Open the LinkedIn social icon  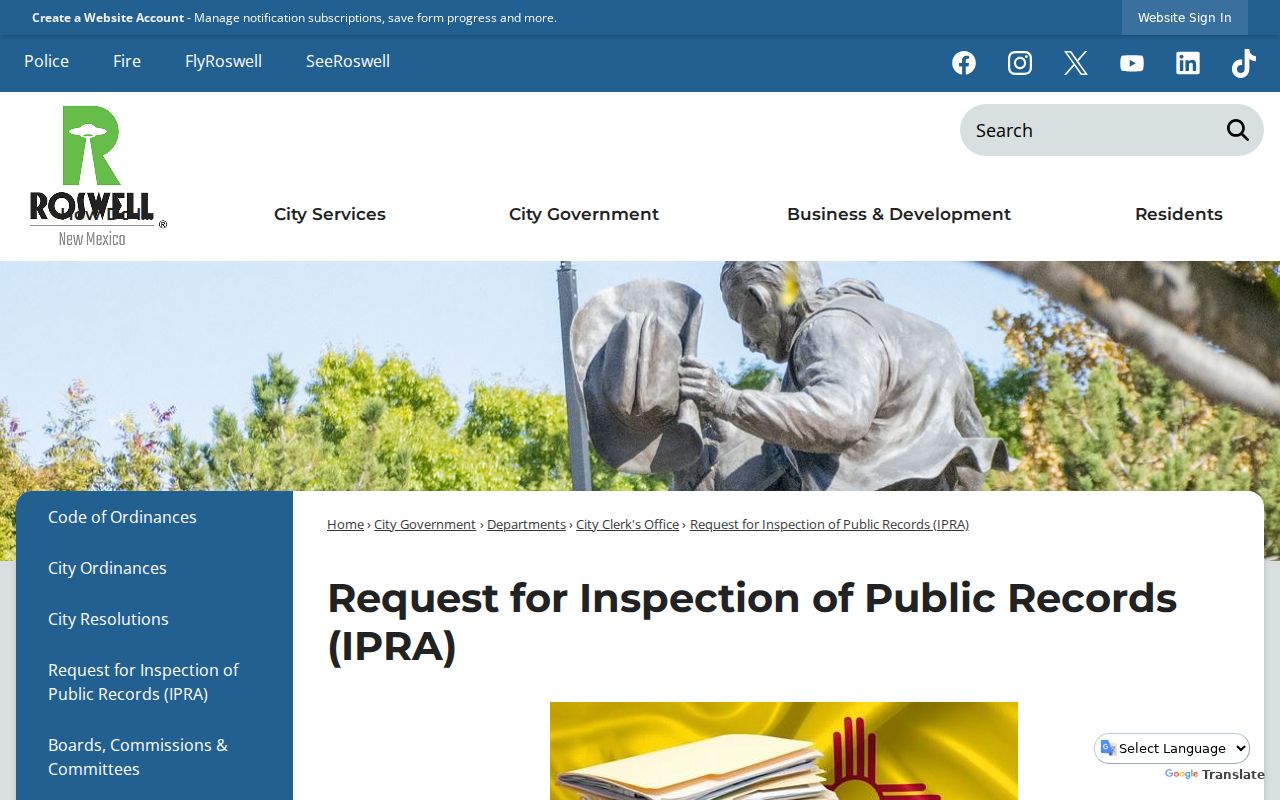(1188, 63)
